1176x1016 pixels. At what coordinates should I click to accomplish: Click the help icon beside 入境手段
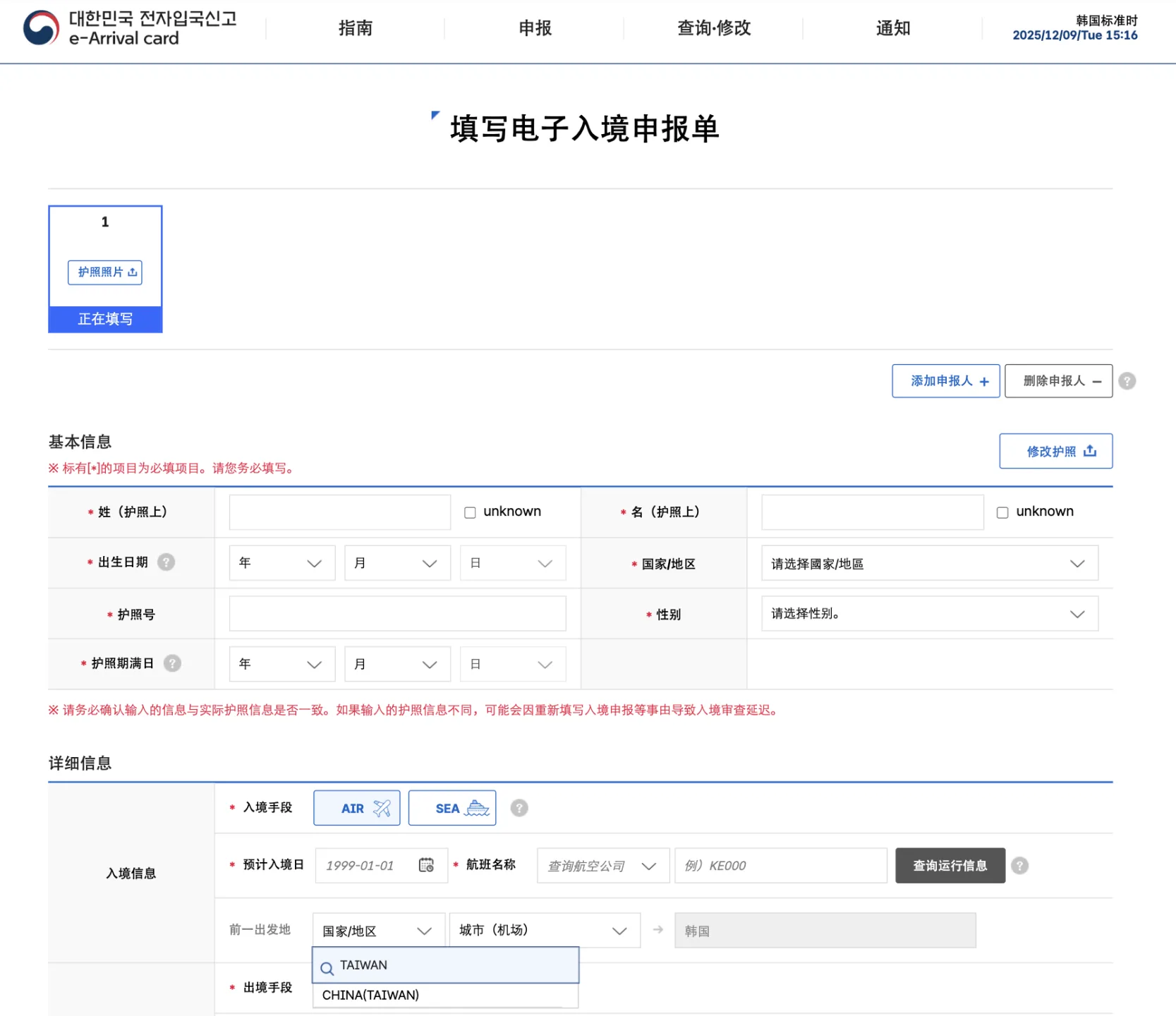pyautogui.click(x=519, y=807)
